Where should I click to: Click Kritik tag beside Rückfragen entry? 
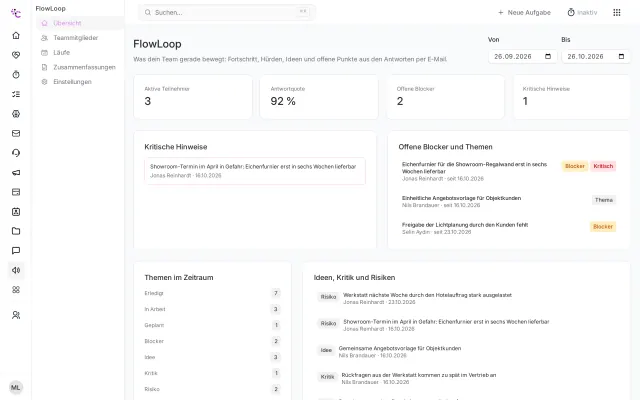point(327,377)
